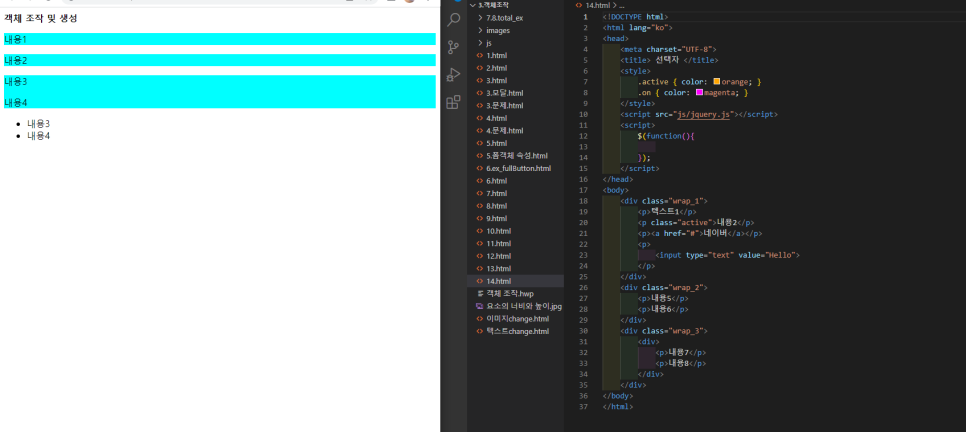The height and width of the screenshot is (432, 966).
Task: Click the <p>텍스트1</p> code line
Action: (667, 211)
